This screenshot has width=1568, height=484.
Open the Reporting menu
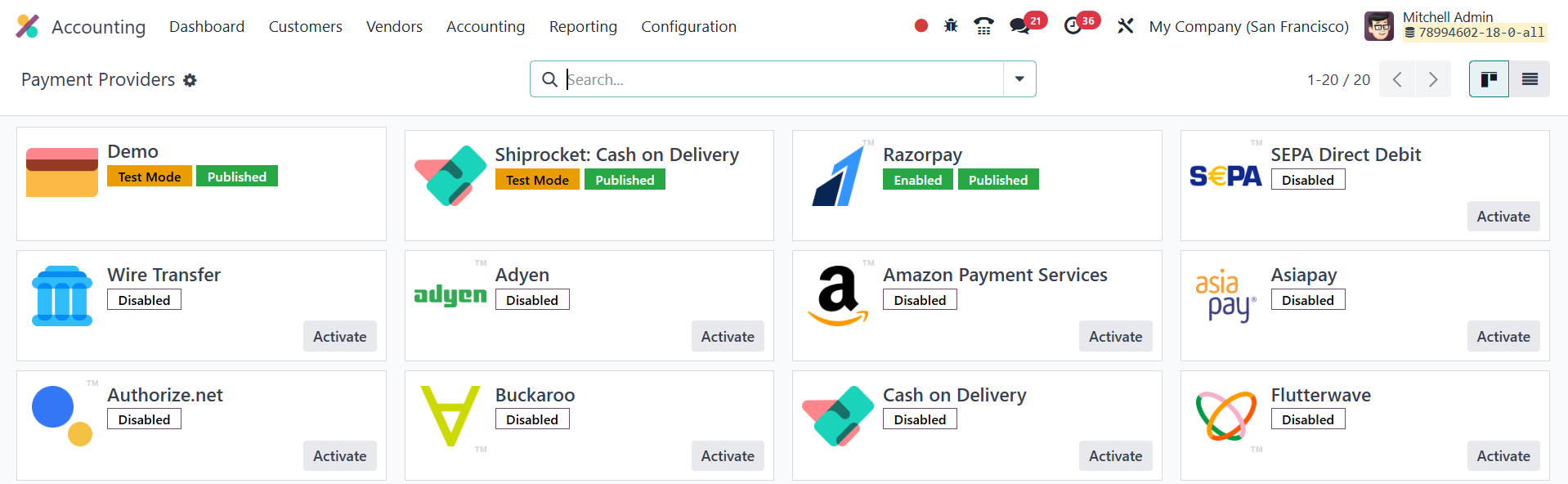point(583,26)
